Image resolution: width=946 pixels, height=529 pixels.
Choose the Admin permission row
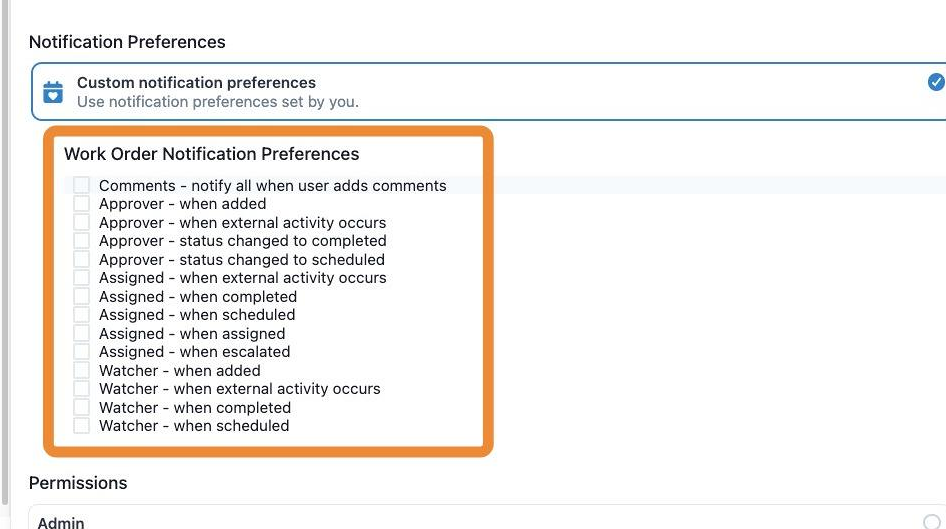pyautogui.click(x=487, y=518)
